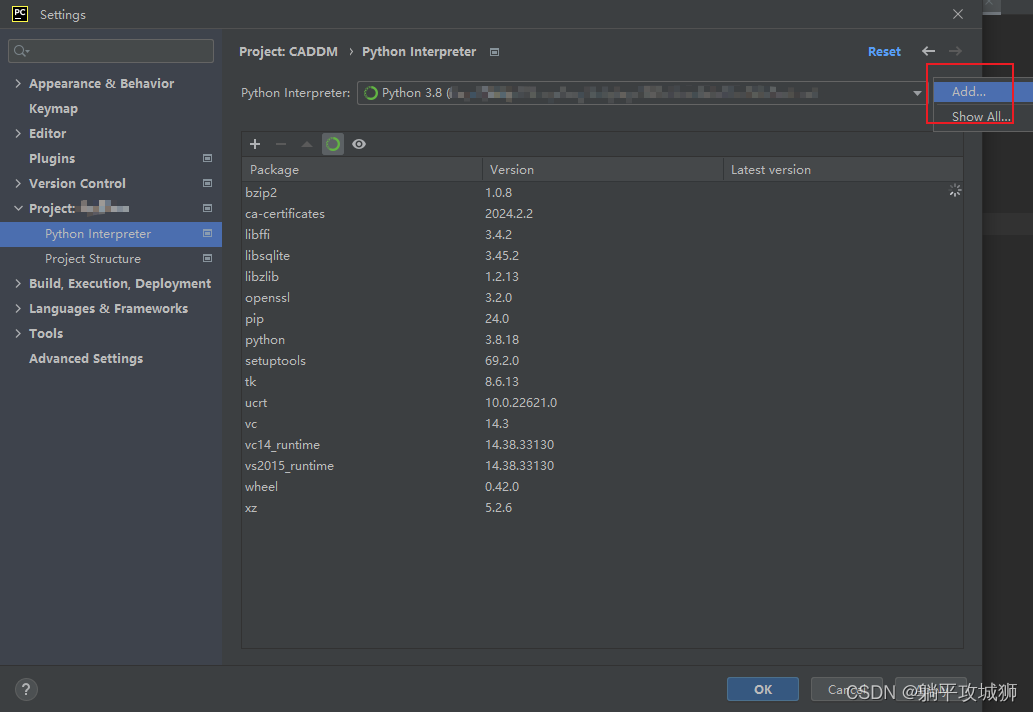The image size is (1033, 712).
Task: Click project-level icon beside breadcrumb title
Action: point(495,52)
